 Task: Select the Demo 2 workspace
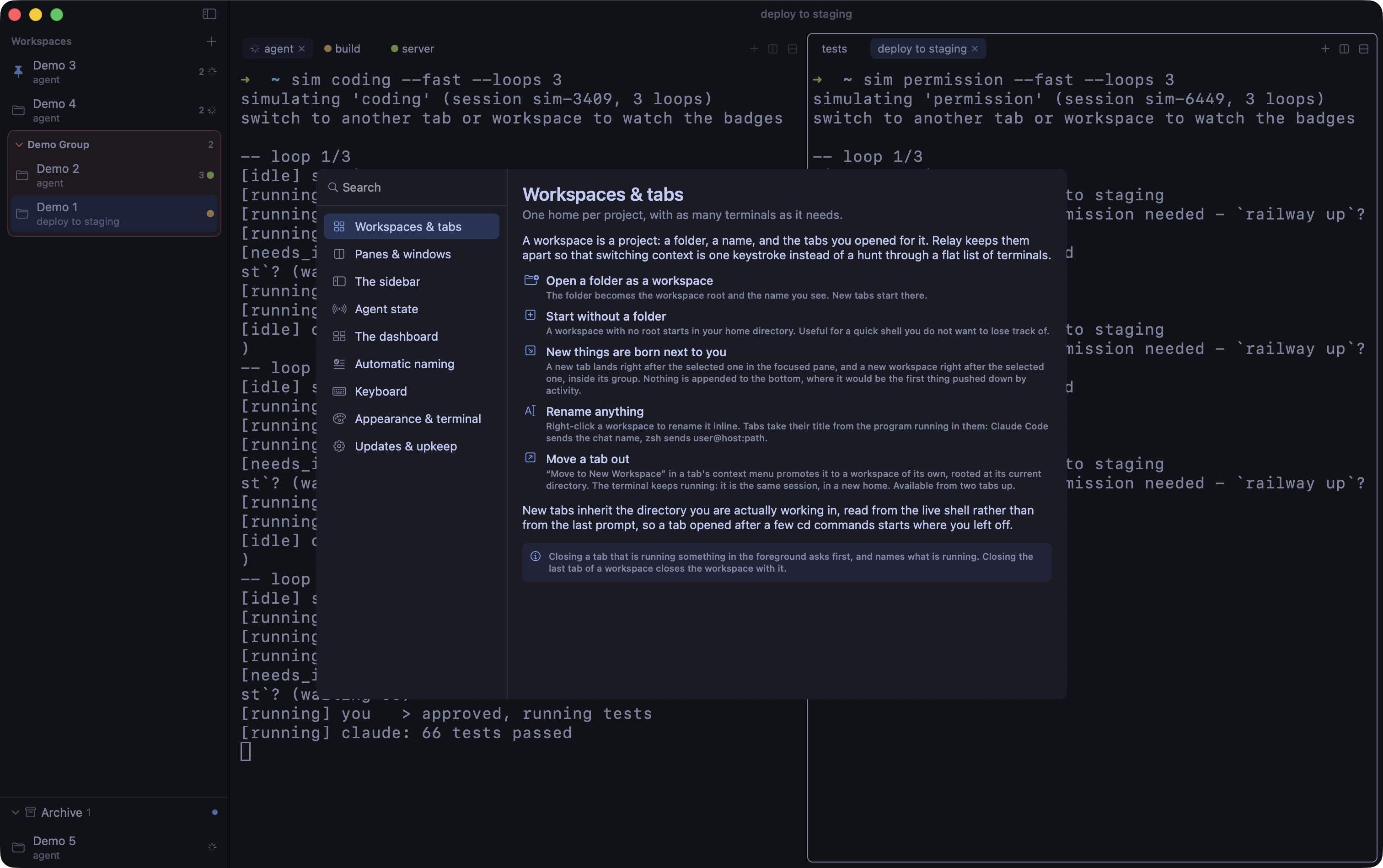point(114,175)
